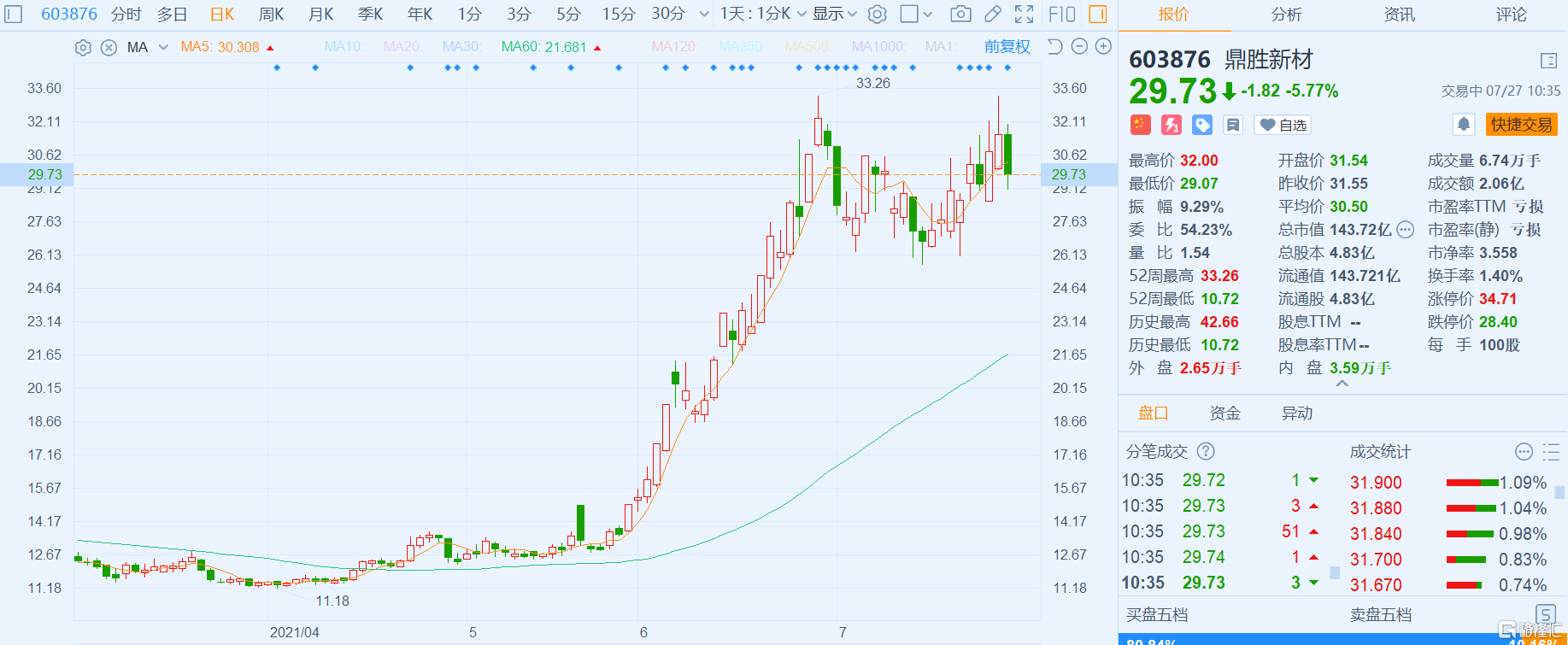Open the quote detail layout icon
Screen dimensions: 1568x645
(x=1548, y=61)
